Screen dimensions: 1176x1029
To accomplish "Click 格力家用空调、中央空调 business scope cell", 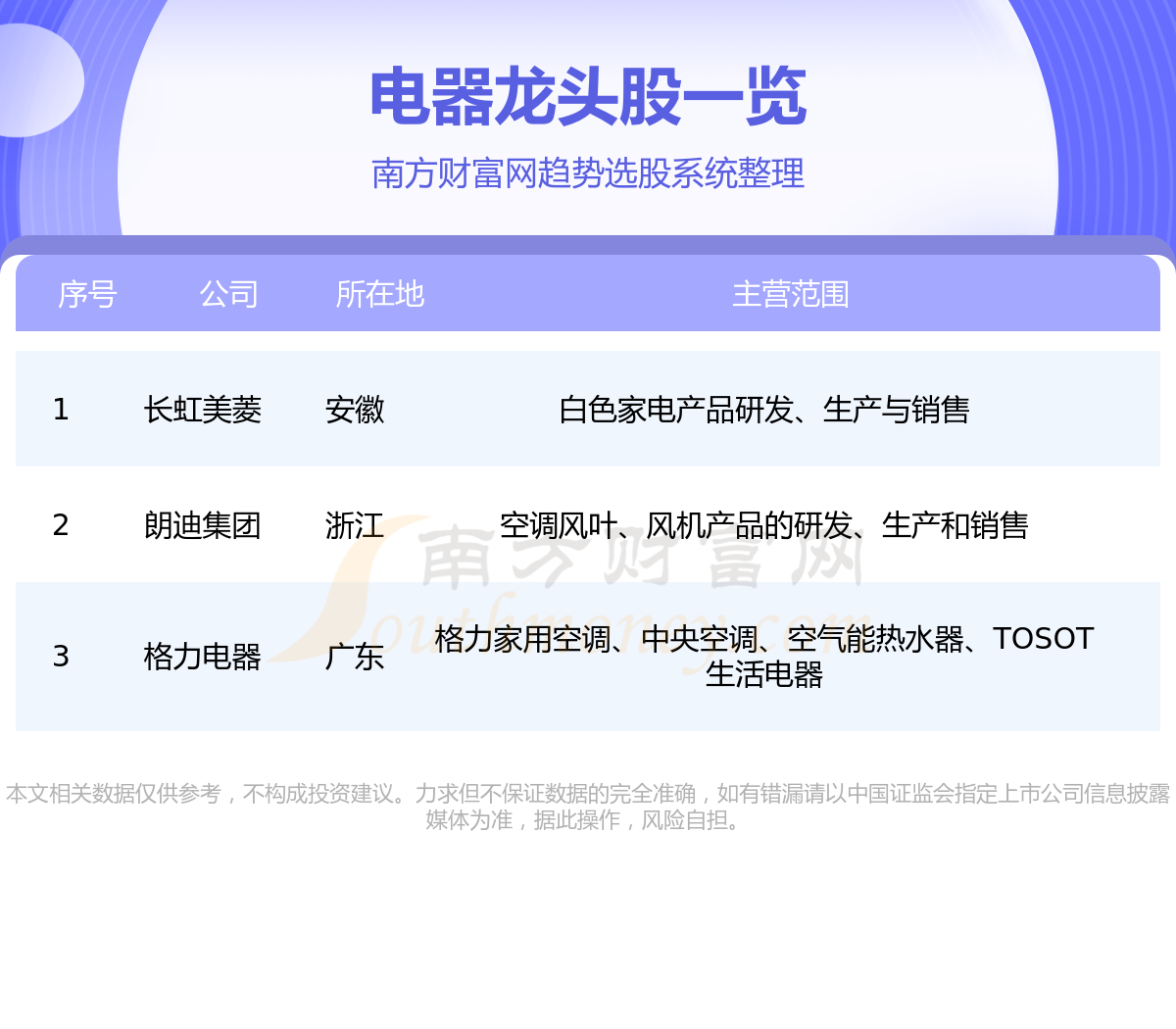I will [764, 656].
